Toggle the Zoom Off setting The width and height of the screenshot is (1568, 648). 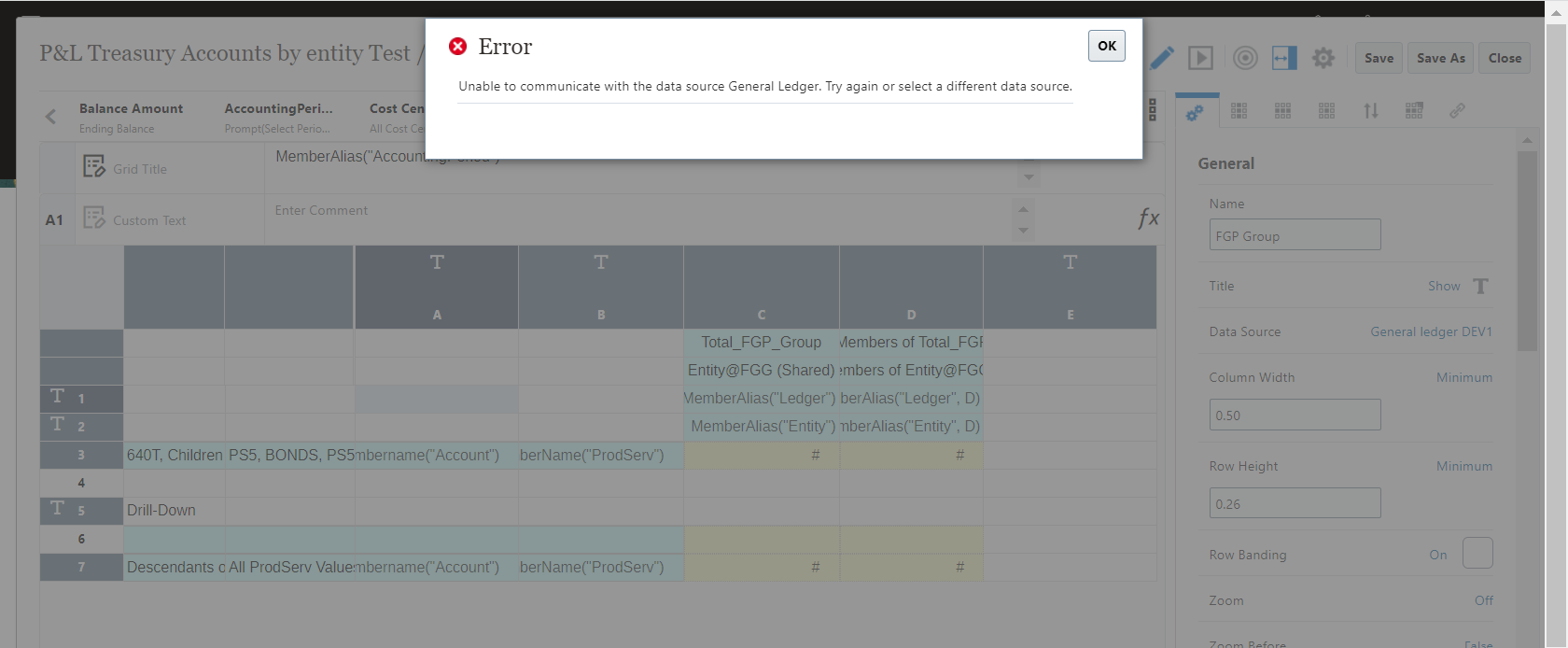(1483, 600)
